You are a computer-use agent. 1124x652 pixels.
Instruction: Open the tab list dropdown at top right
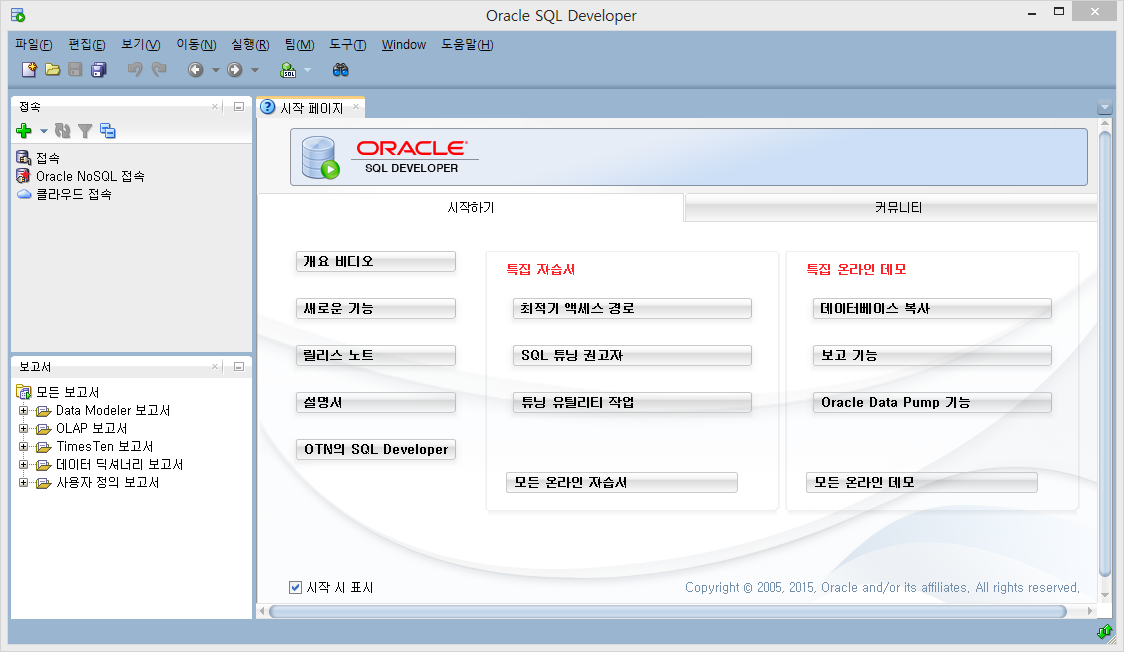pos(1105,108)
